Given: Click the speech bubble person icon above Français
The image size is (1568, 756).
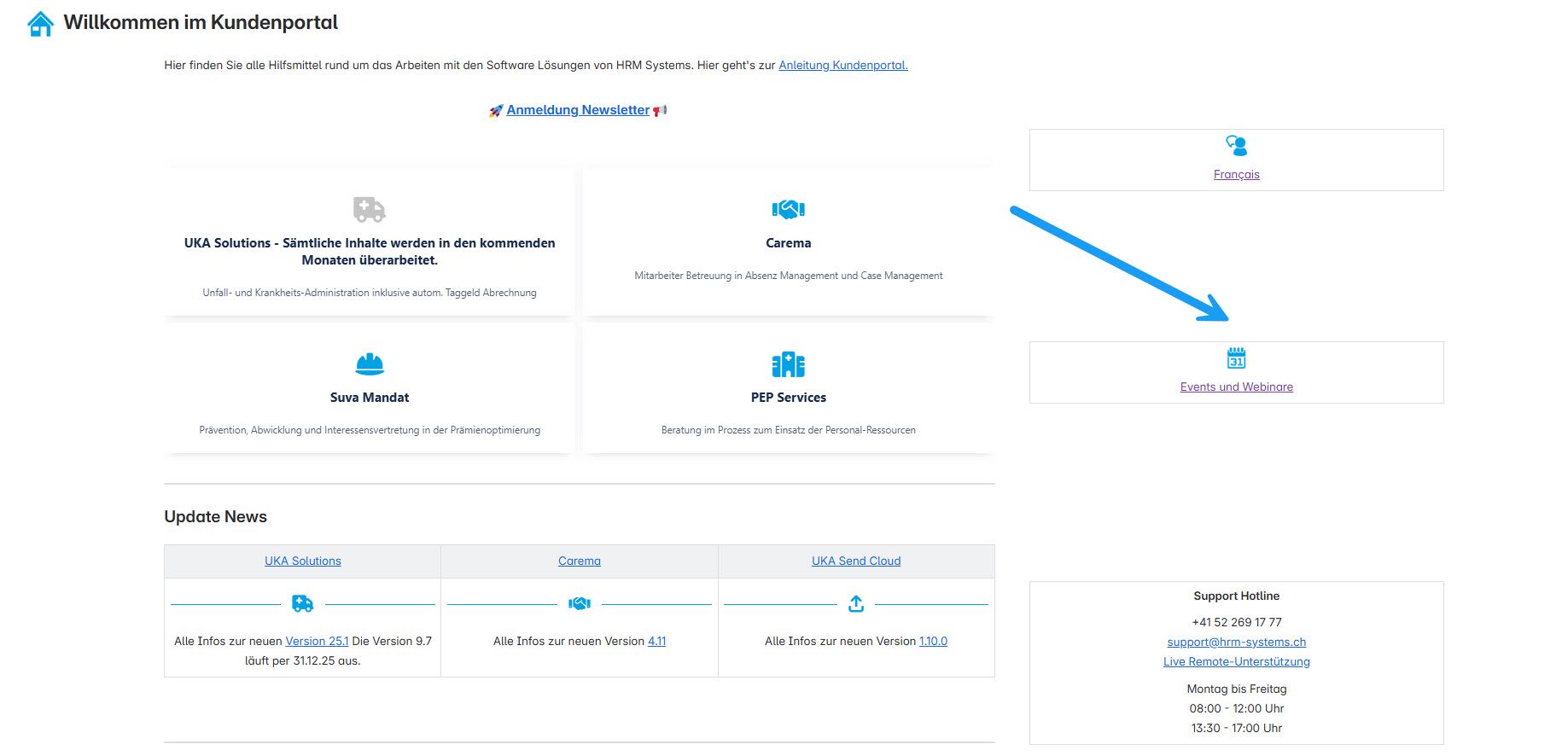Looking at the screenshot, I should 1237,146.
